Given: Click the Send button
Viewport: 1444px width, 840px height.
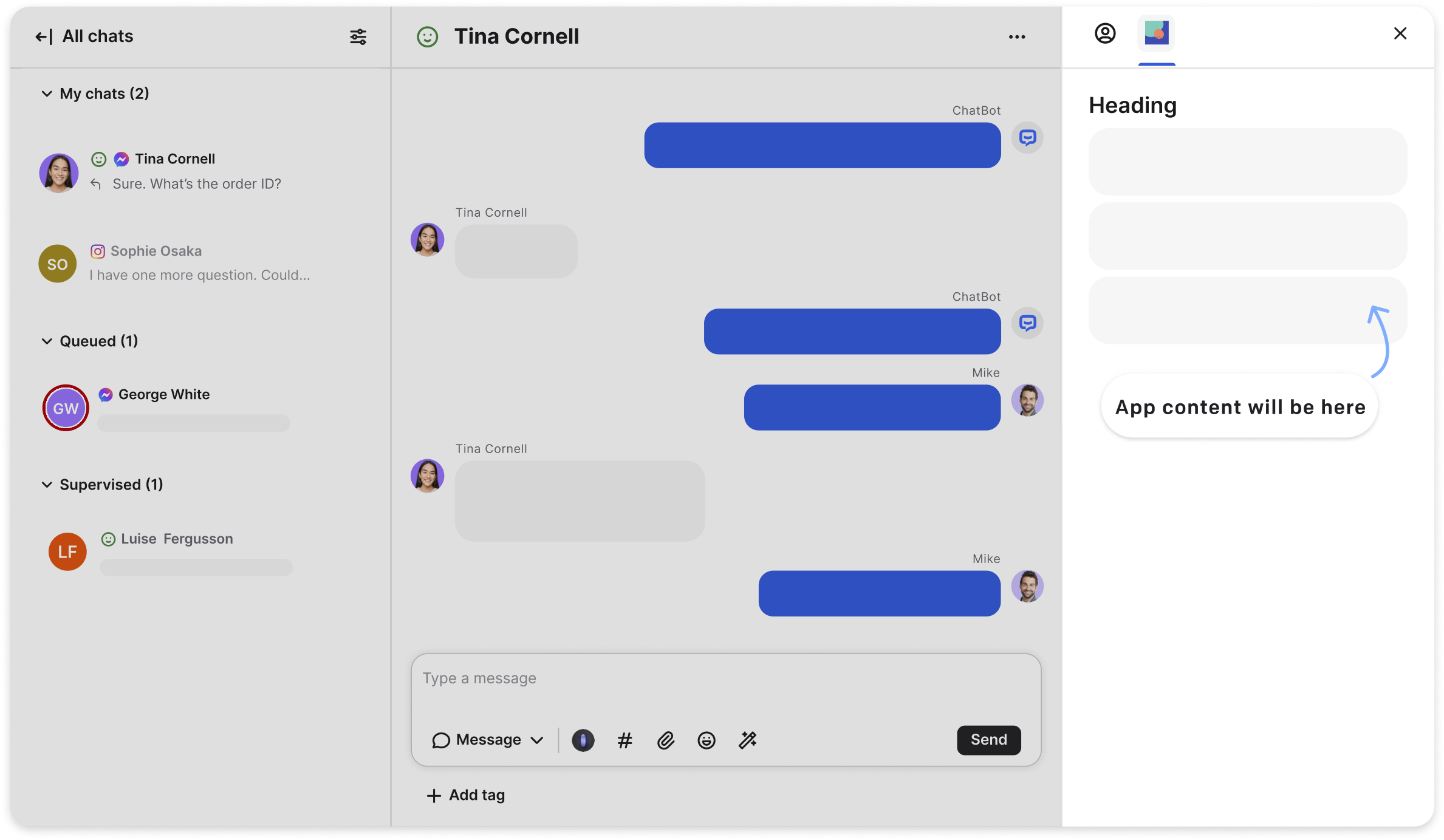Looking at the screenshot, I should click(x=989, y=739).
